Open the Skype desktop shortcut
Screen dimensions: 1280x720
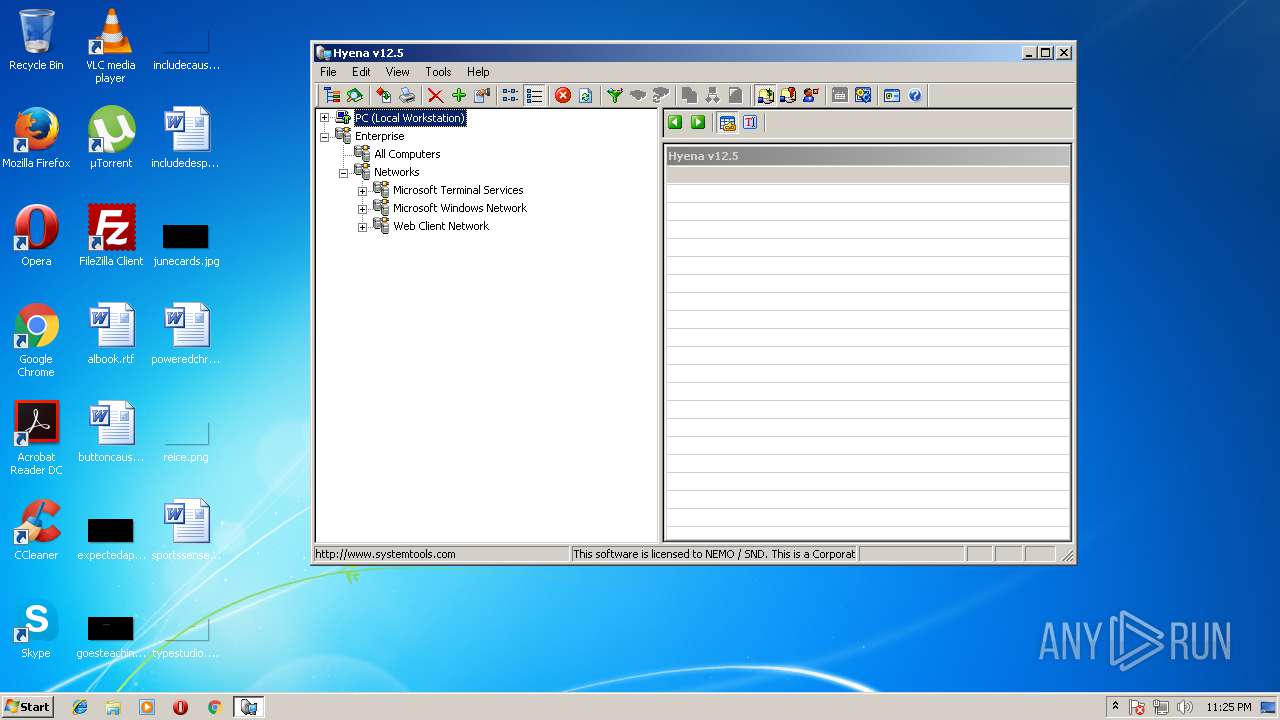[x=36, y=629]
